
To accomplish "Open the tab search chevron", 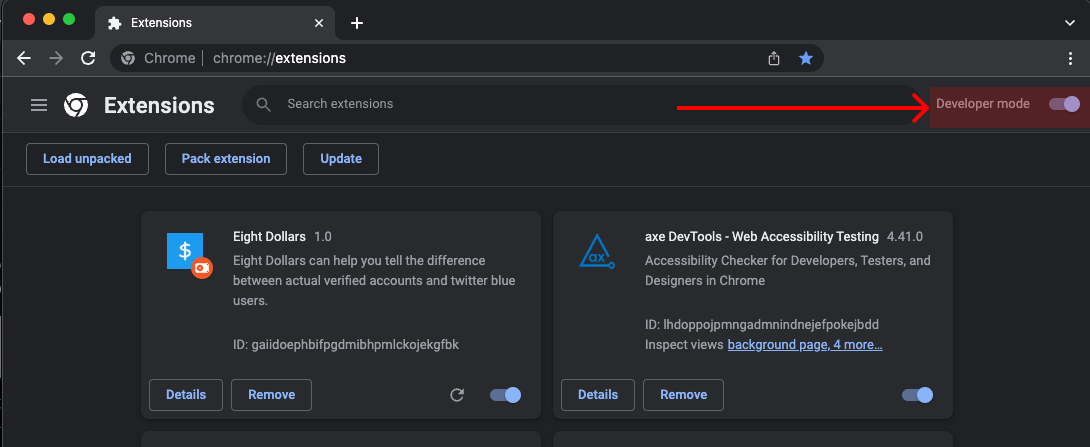I will 1070,23.
